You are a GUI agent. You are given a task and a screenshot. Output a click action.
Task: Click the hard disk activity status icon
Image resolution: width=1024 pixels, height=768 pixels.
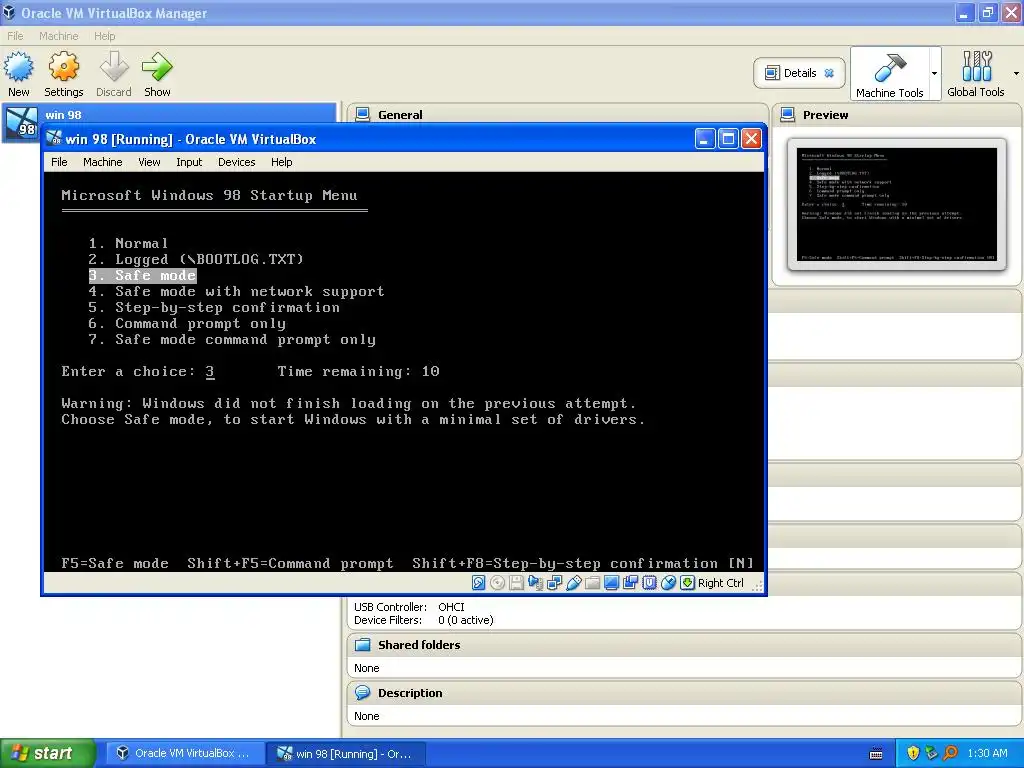[x=478, y=583]
